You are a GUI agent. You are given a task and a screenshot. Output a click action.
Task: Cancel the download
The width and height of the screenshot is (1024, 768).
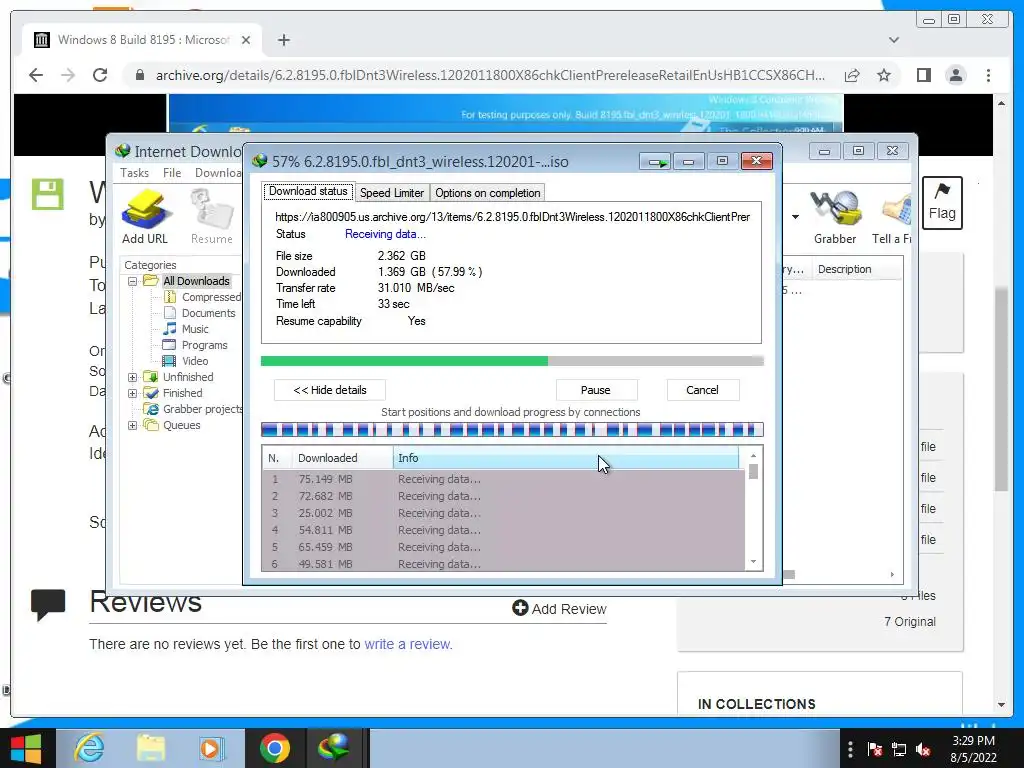[702, 390]
